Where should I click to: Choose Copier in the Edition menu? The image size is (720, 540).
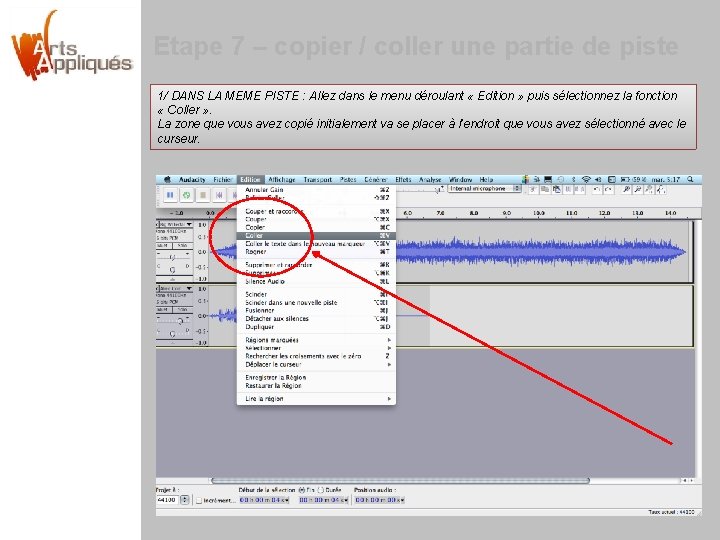coord(316,227)
